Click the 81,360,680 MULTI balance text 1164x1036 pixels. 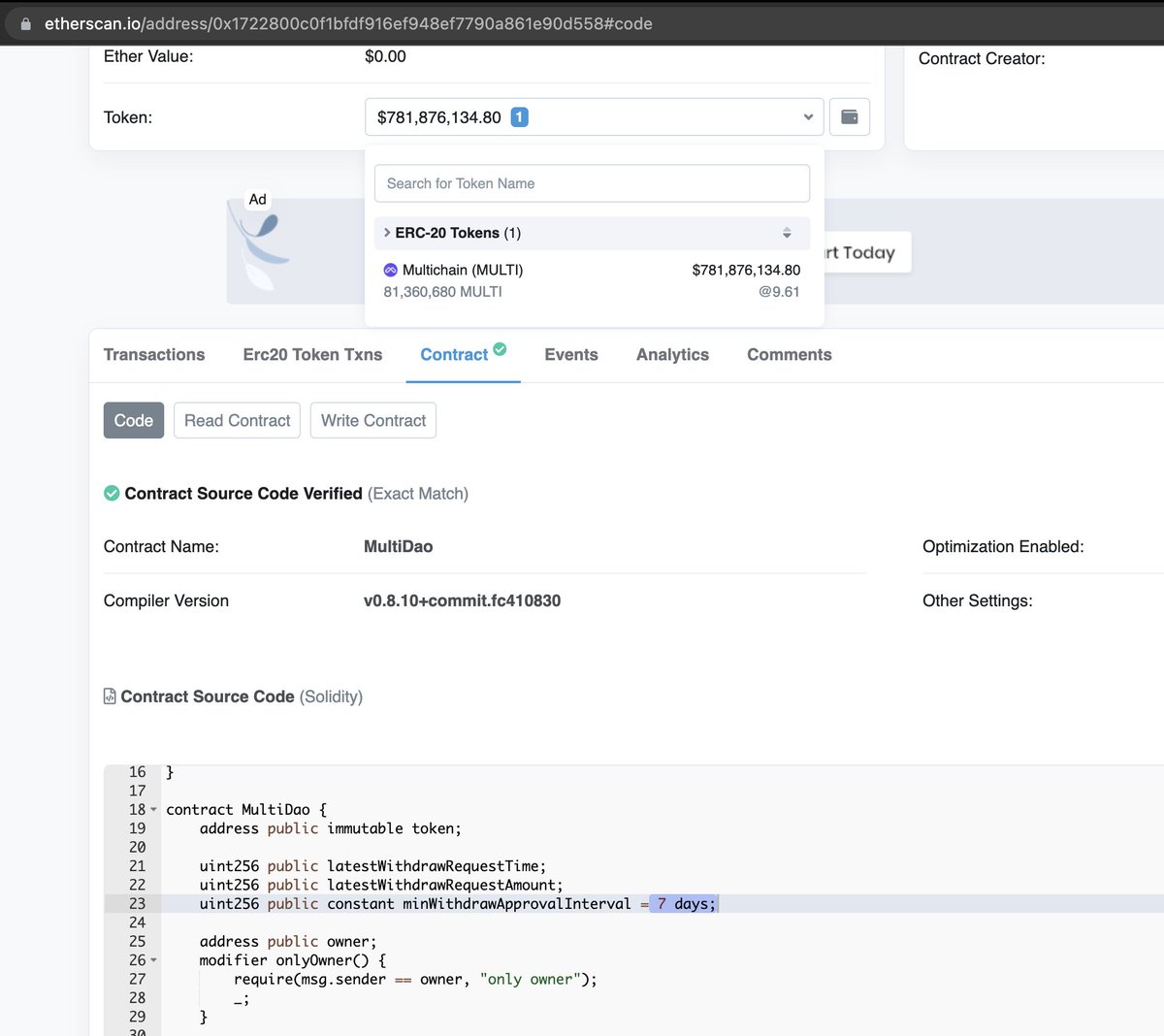pos(442,292)
